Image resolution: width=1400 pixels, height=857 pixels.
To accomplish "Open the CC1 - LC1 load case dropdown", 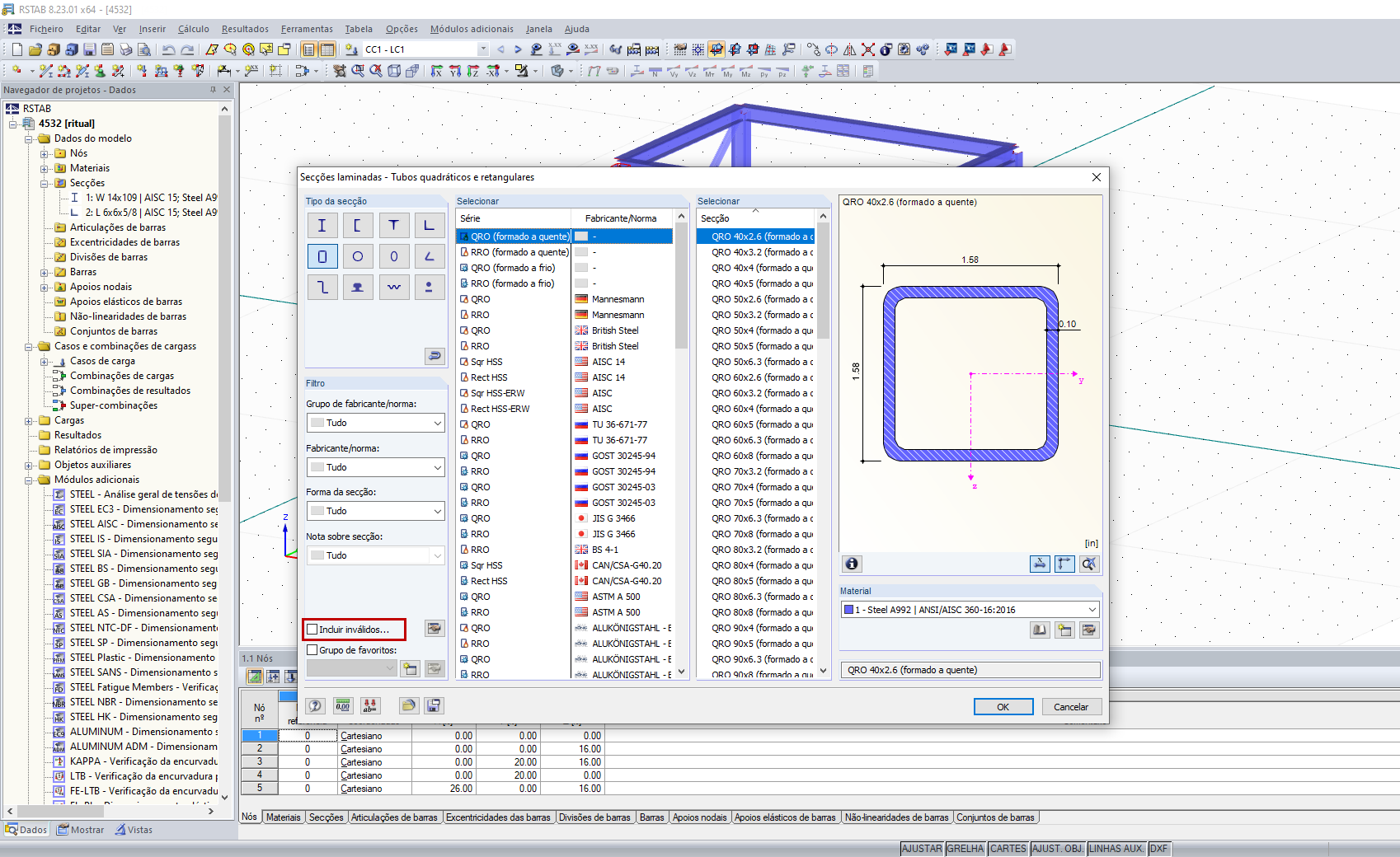I will click(x=426, y=49).
